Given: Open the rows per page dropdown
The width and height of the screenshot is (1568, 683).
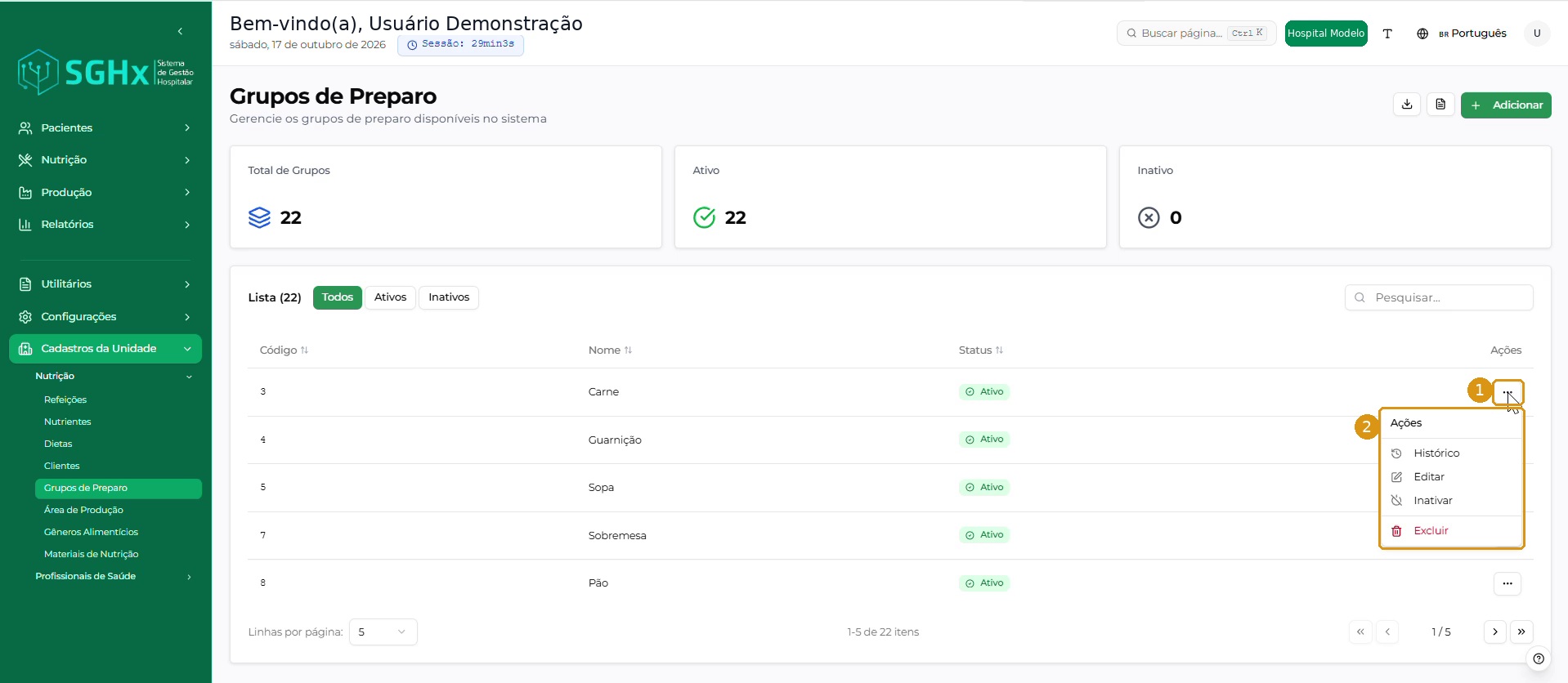Looking at the screenshot, I should 383,632.
